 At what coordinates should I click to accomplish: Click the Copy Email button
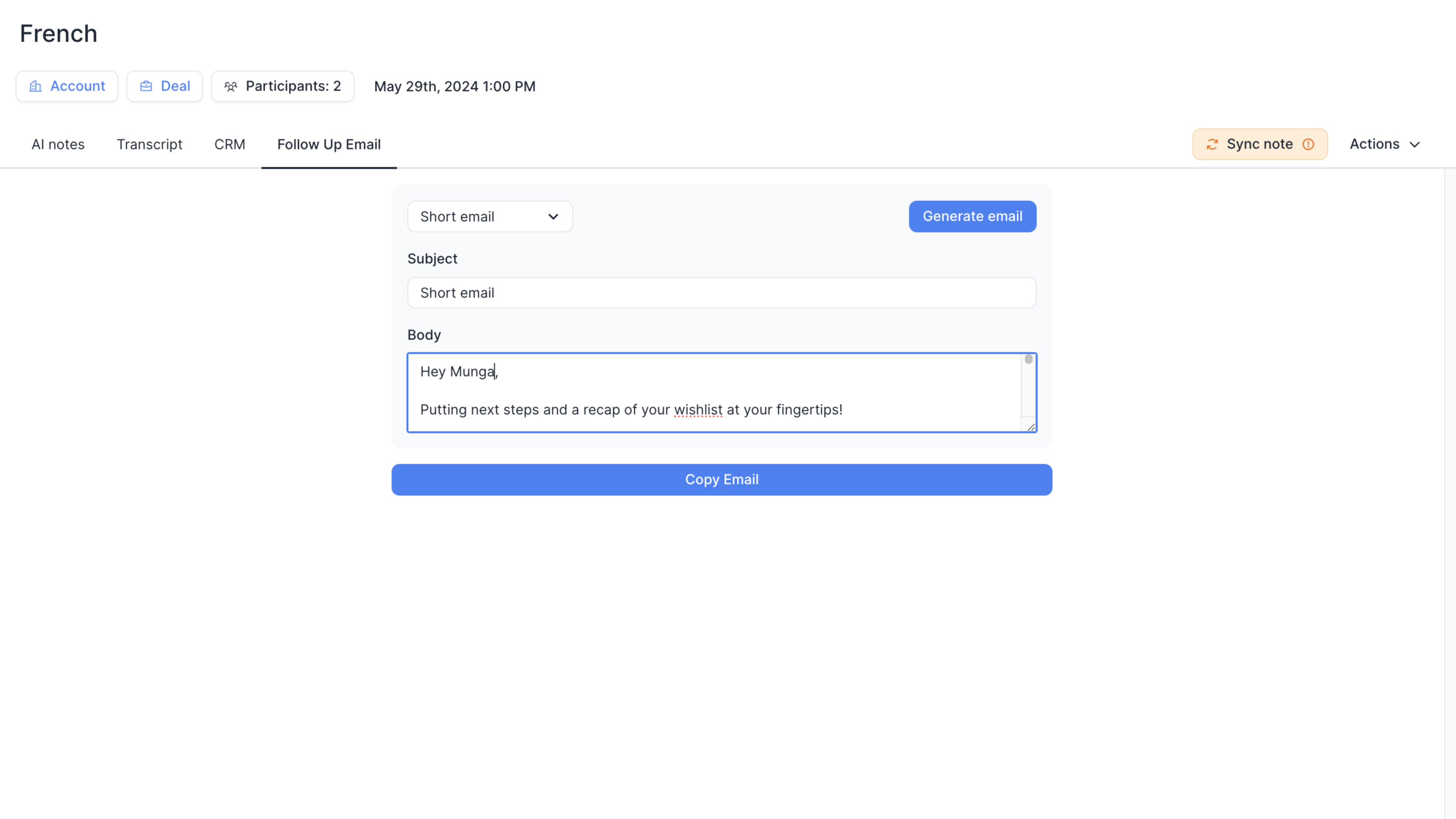point(721,480)
